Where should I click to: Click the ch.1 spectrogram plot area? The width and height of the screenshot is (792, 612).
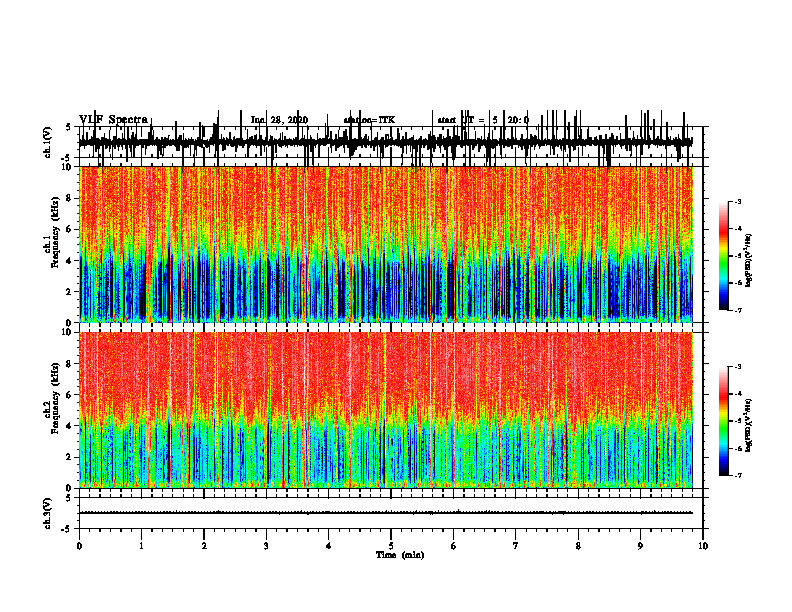pyautogui.click(x=385, y=244)
